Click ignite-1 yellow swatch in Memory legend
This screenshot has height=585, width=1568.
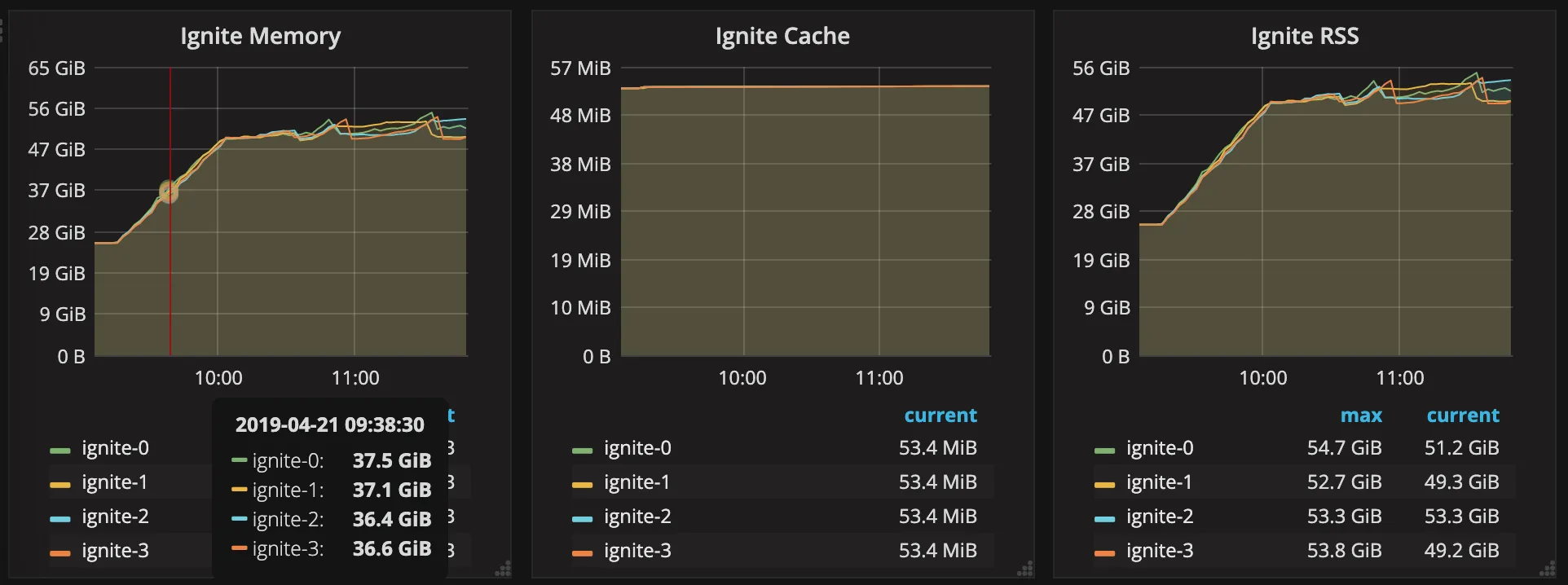click(x=60, y=484)
